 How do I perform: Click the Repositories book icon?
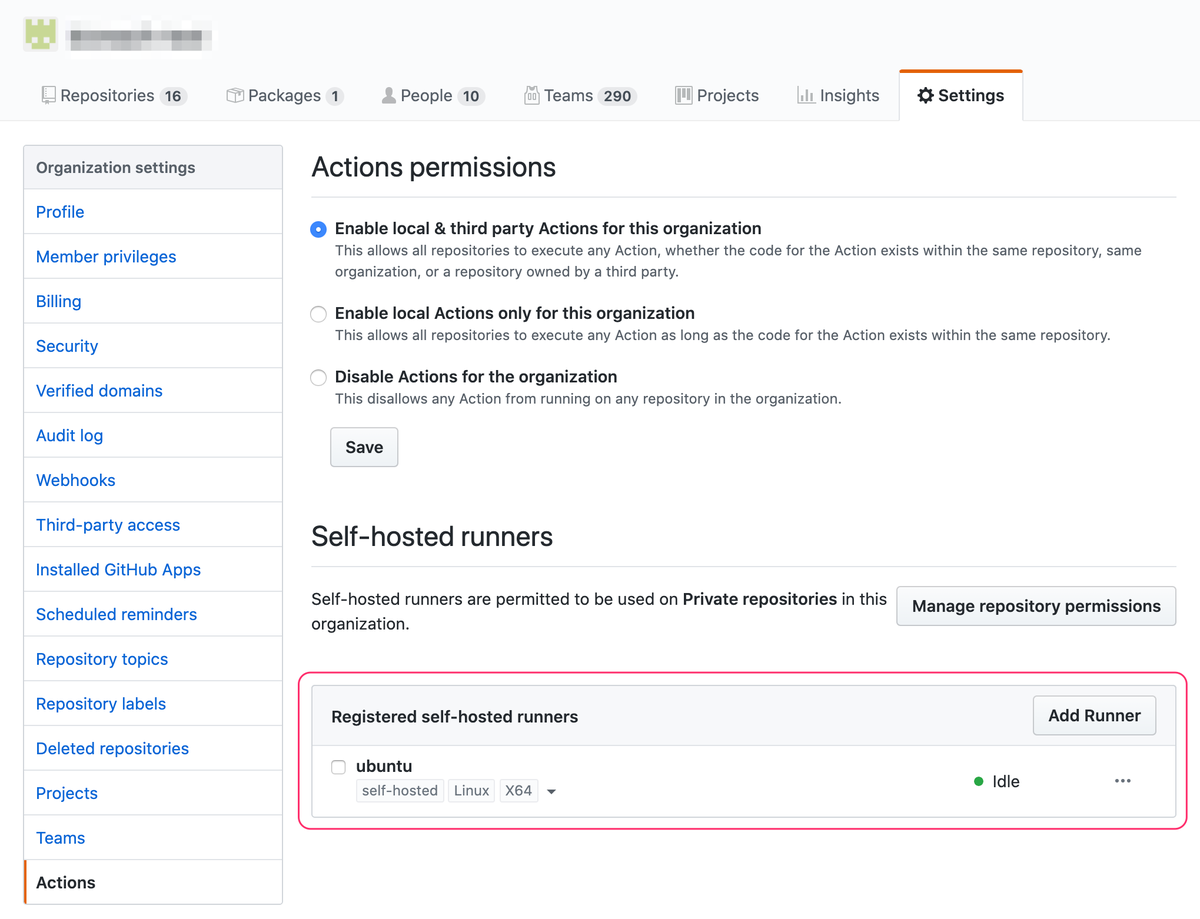coord(48,95)
